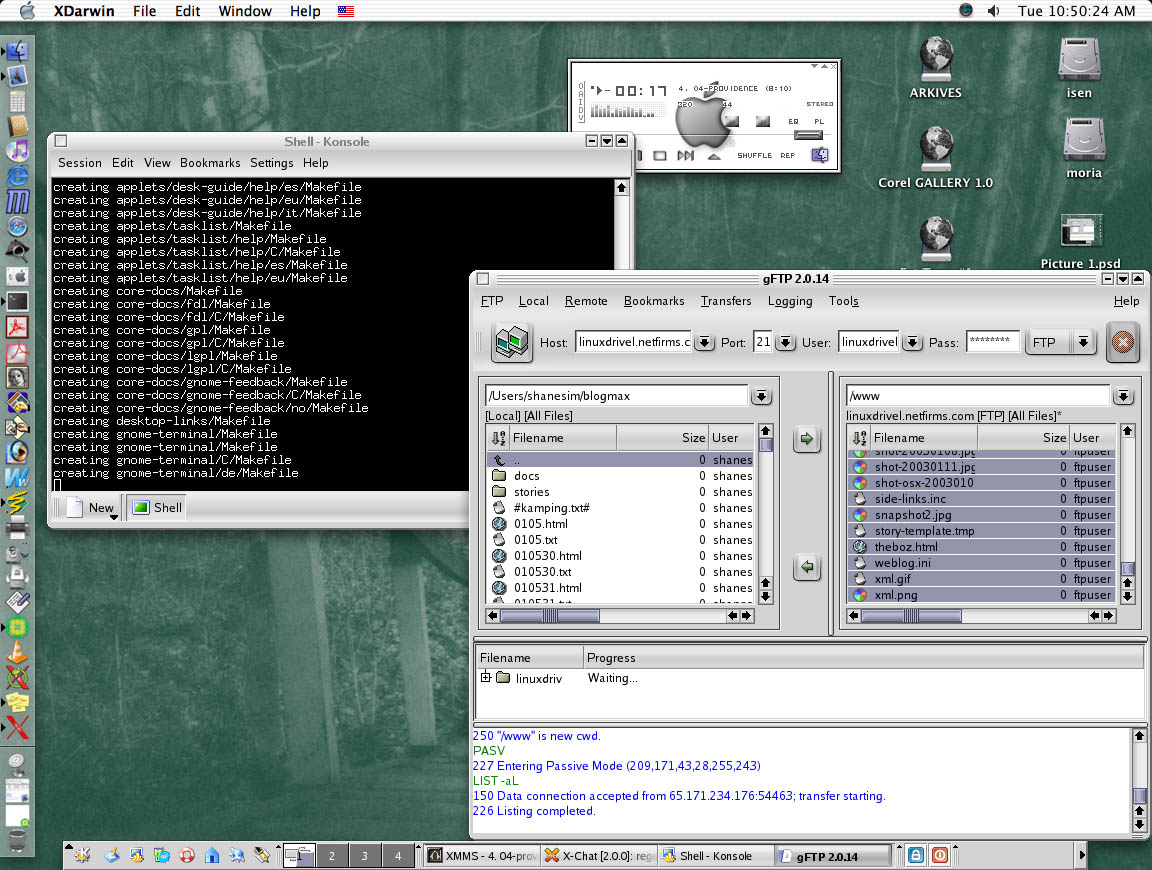Click the volume icon in menu bar
Viewport: 1152px width, 870px height.
click(993, 11)
